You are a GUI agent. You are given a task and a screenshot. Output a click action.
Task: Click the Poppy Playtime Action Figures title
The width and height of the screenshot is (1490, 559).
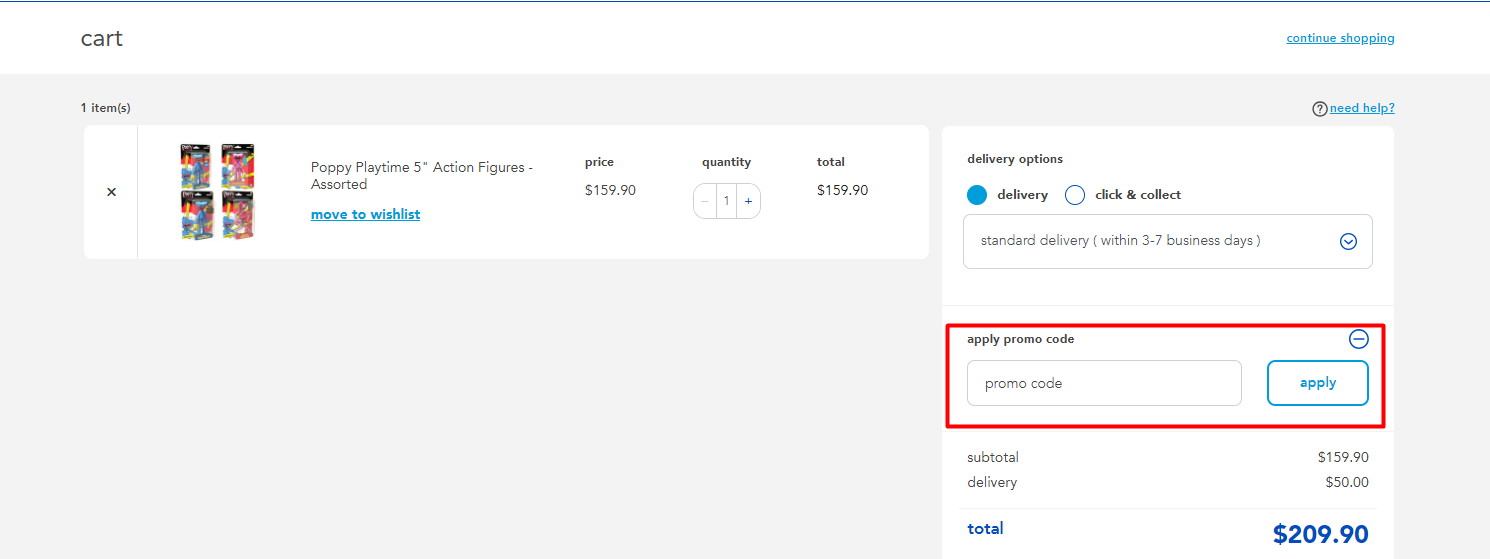(422, 175)
